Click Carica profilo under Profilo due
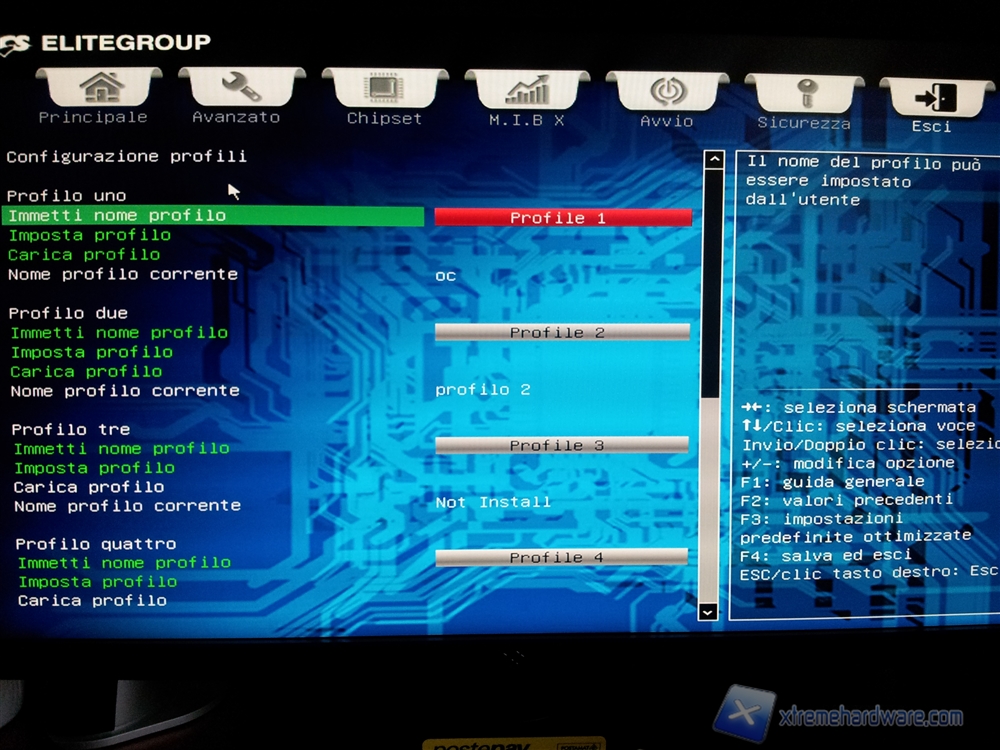 pos(86,371)
